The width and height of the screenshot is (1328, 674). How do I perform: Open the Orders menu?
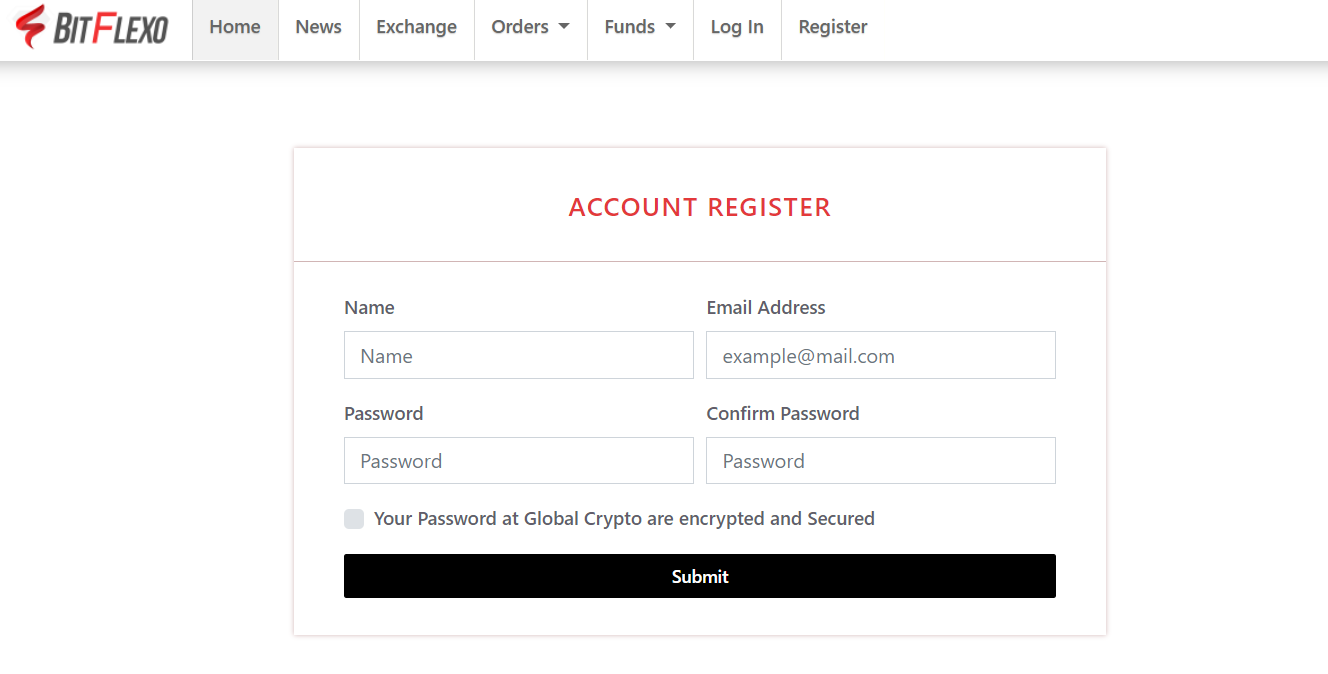point(520,28)
